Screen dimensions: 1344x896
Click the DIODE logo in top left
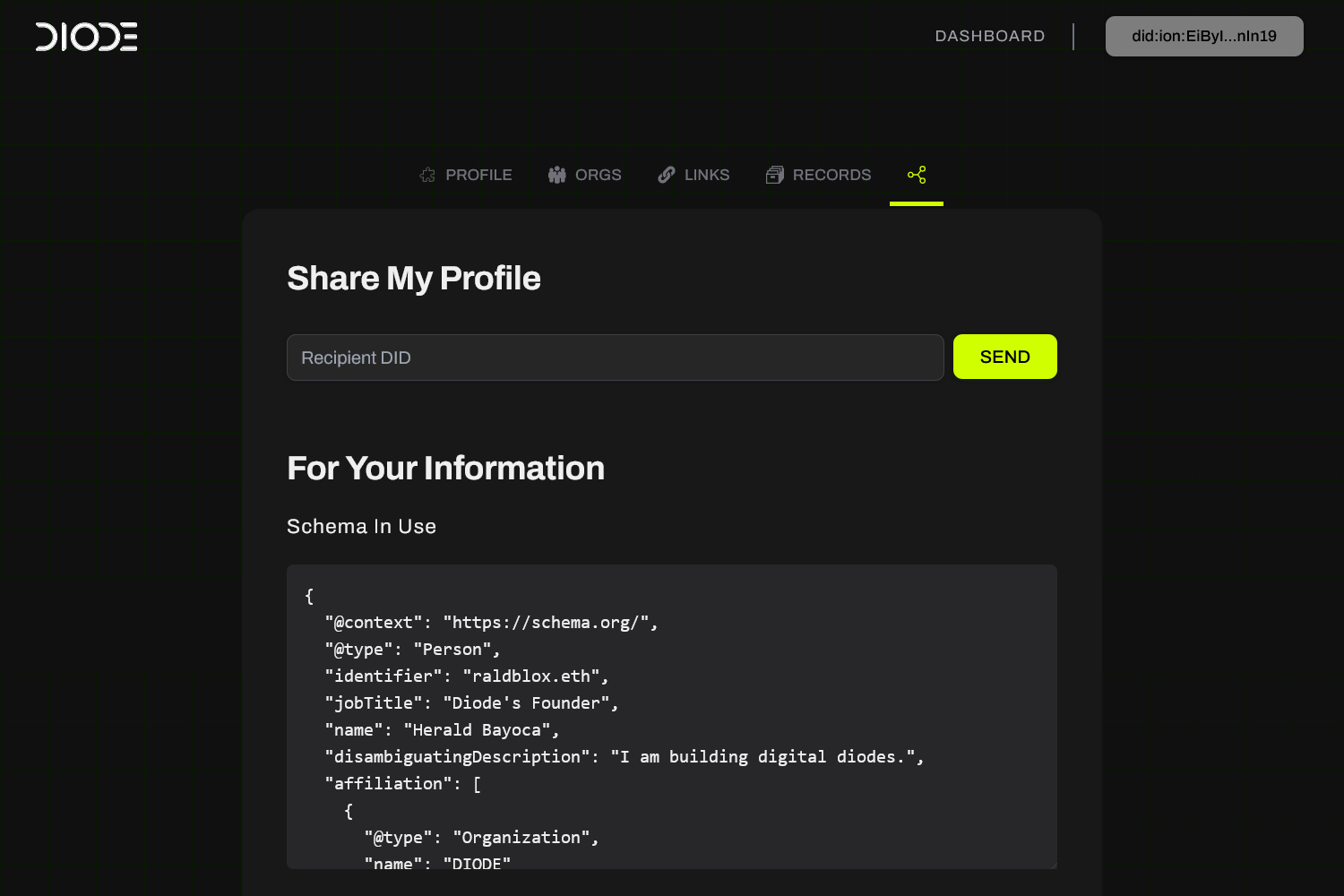(x=86, y=37)
